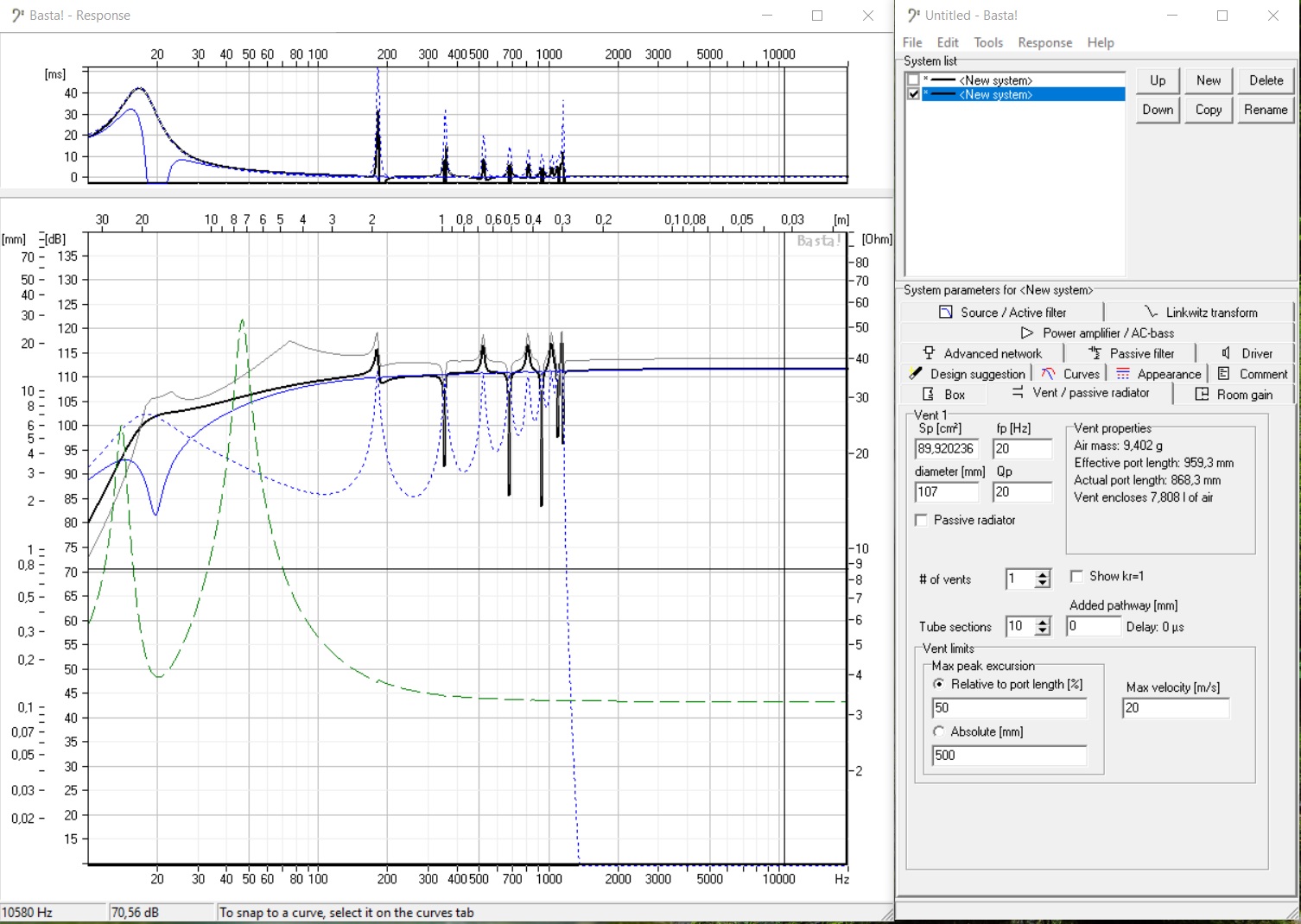The width and height of the screenshot is (1301, 924).
Task: Open the Power amplifier / AC-bass tab
Action: click(1097, 332)
